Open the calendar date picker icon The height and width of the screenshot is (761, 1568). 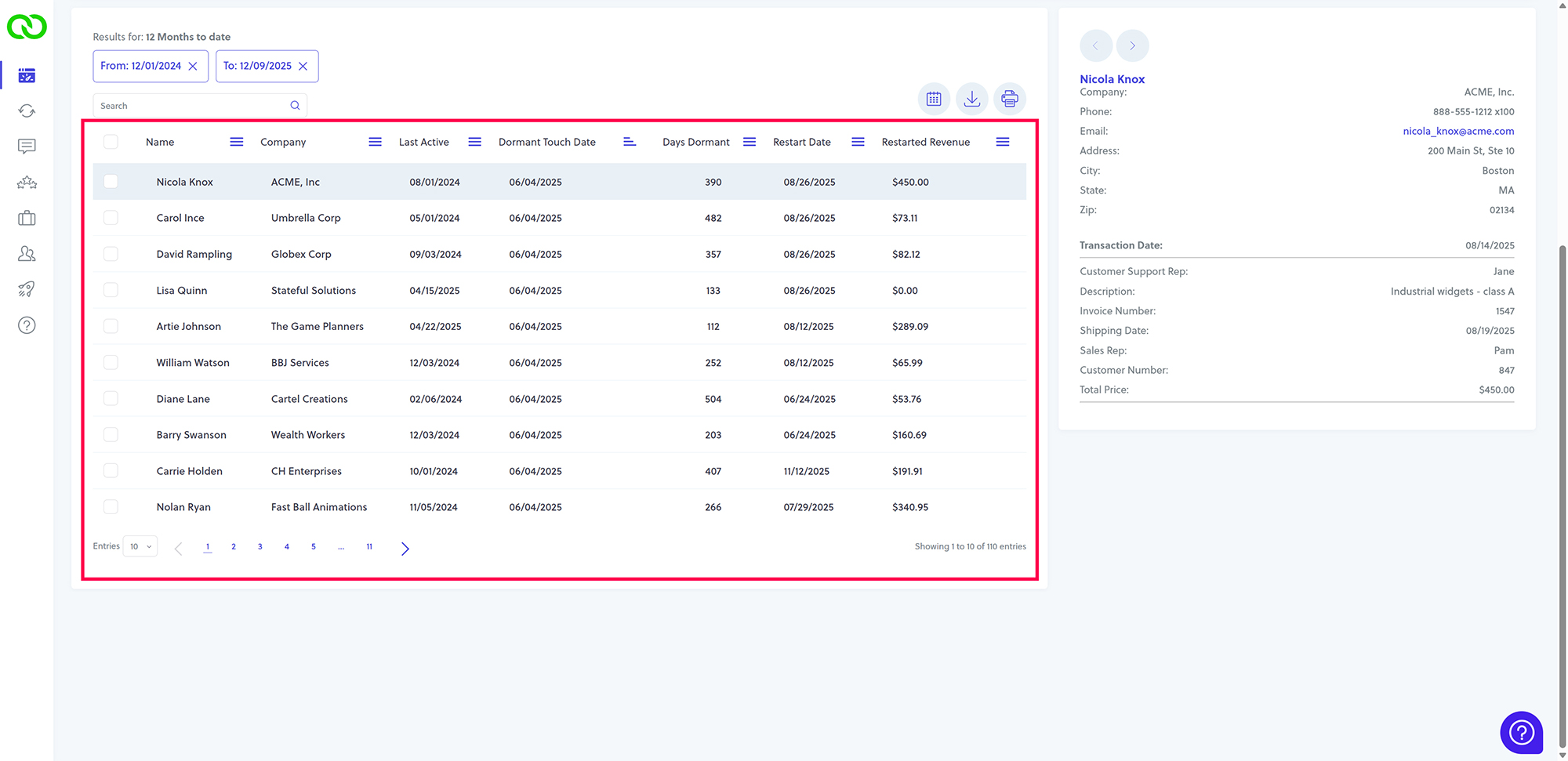click(x=934, y=99)
